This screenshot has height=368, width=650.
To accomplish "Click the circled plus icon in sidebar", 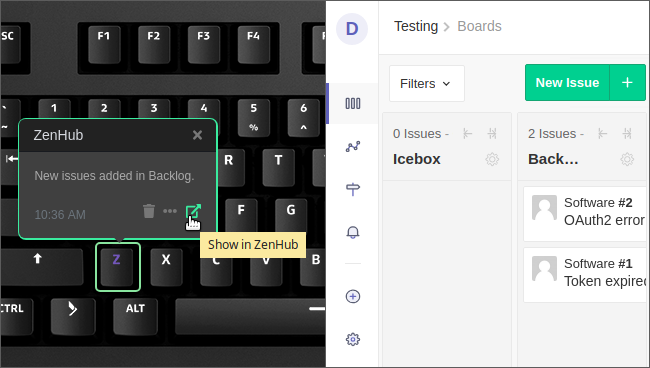I will [x=353, y=296].
